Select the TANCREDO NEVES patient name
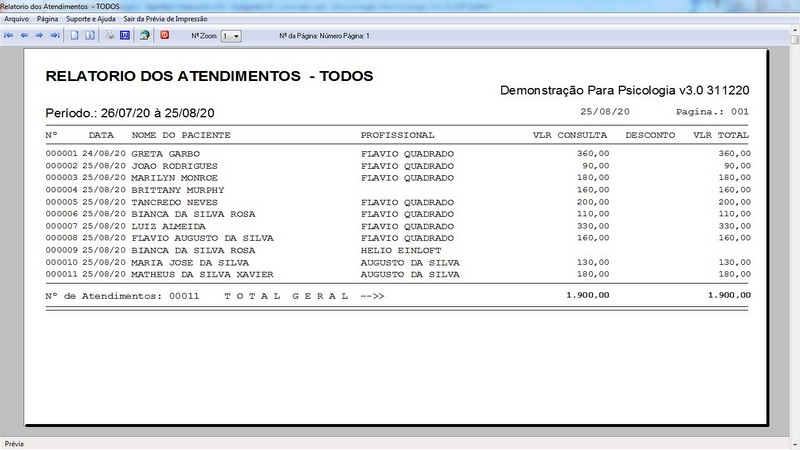 pyautogui.click(x=174, y=203)
